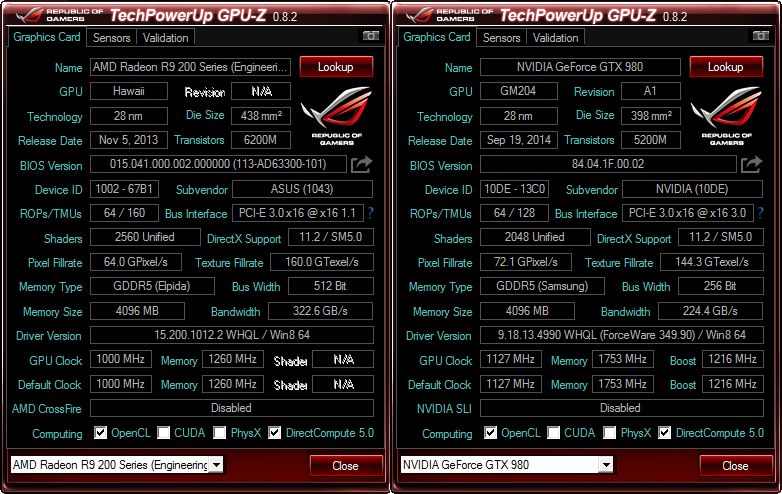Screen dimensions: 782x494
Task: Toggle CUDA checkbox in AMD Radeon window
Action: tap(164, 432)
